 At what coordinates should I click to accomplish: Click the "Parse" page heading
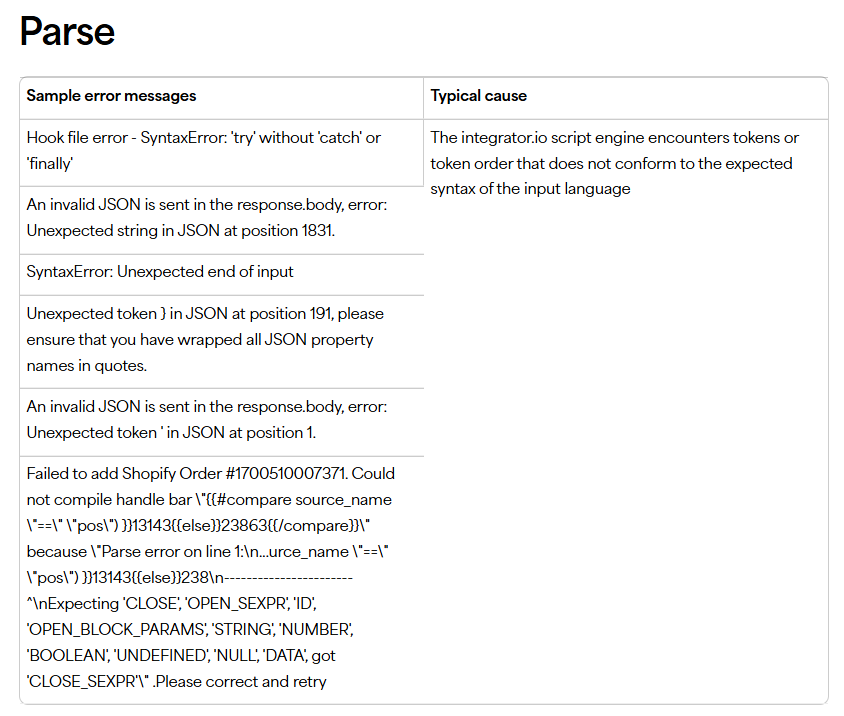(x=68, y=32)
